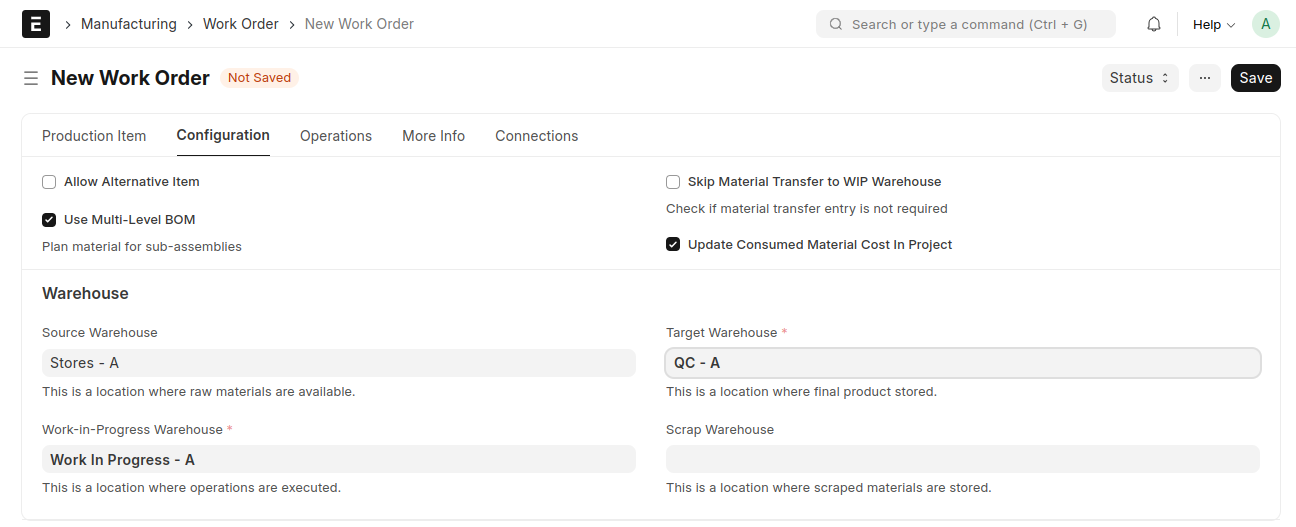Click the ERPNext home logo icon
This screenshot has height=527, width=1296.
click(36, 24)
